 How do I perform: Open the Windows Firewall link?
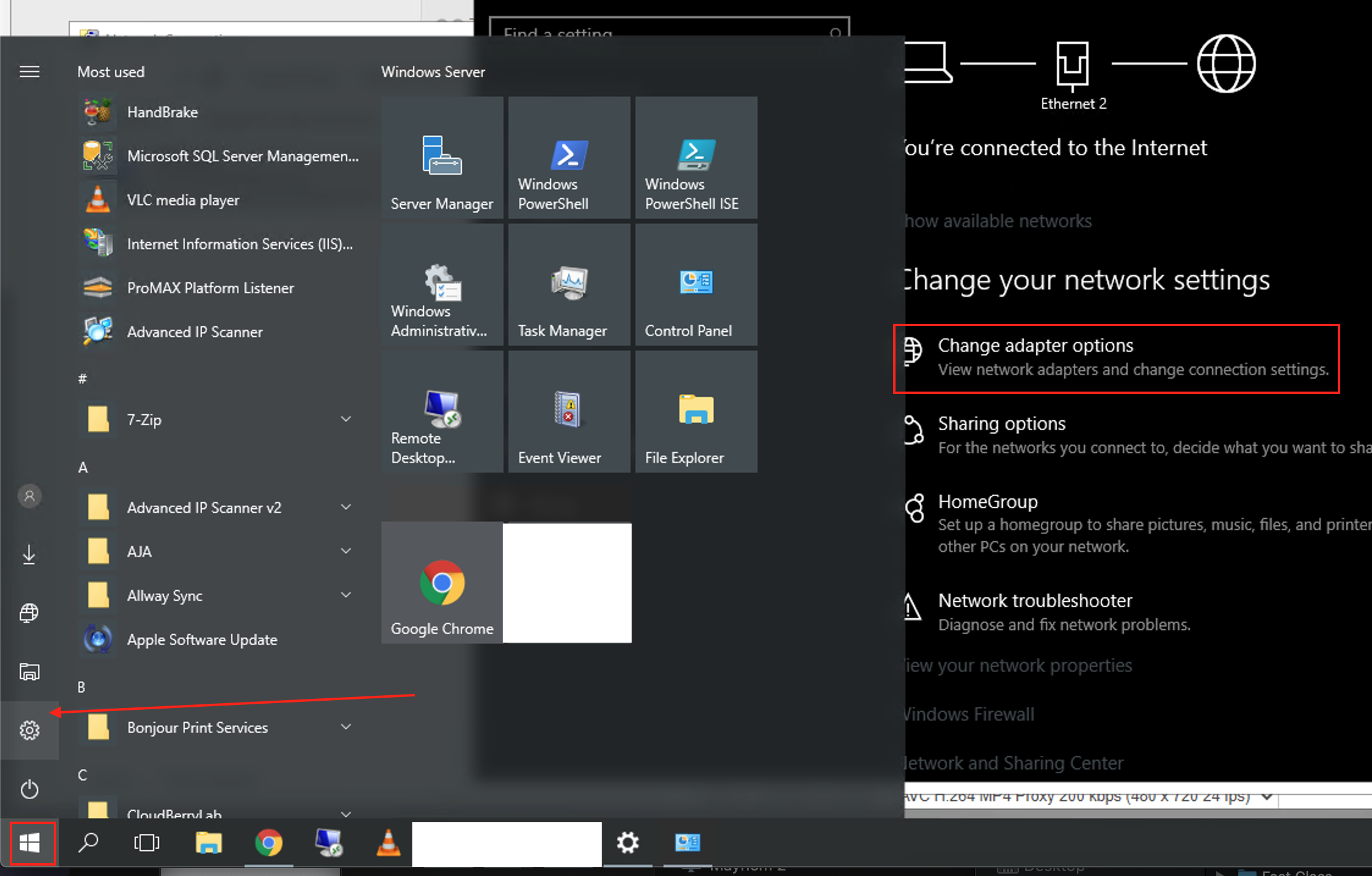[x=969, y=714]
